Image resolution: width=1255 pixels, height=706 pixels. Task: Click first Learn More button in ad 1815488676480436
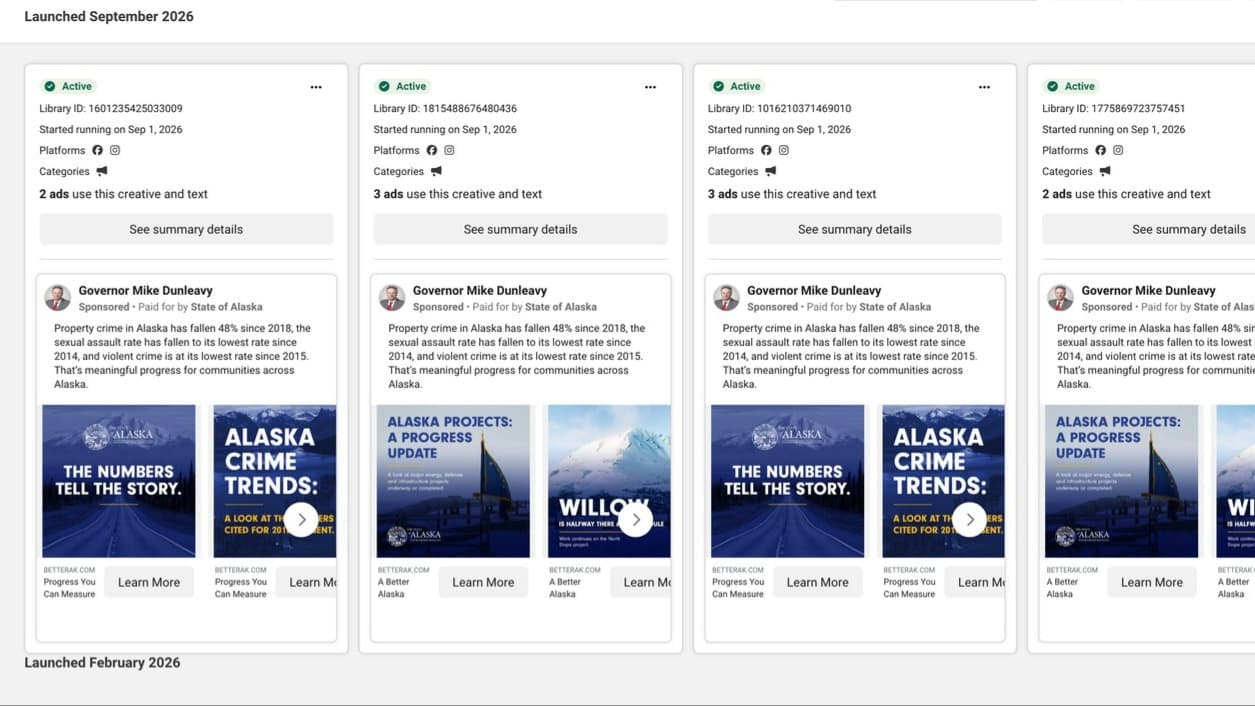click(483, 582)
